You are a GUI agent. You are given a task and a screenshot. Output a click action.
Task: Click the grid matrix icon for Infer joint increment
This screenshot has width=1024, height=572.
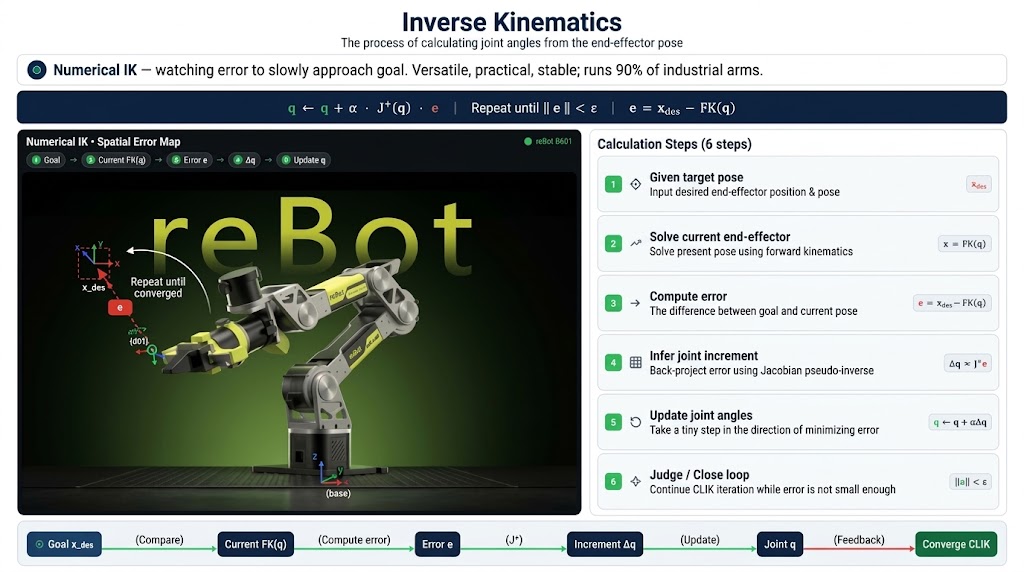point(635,362)
